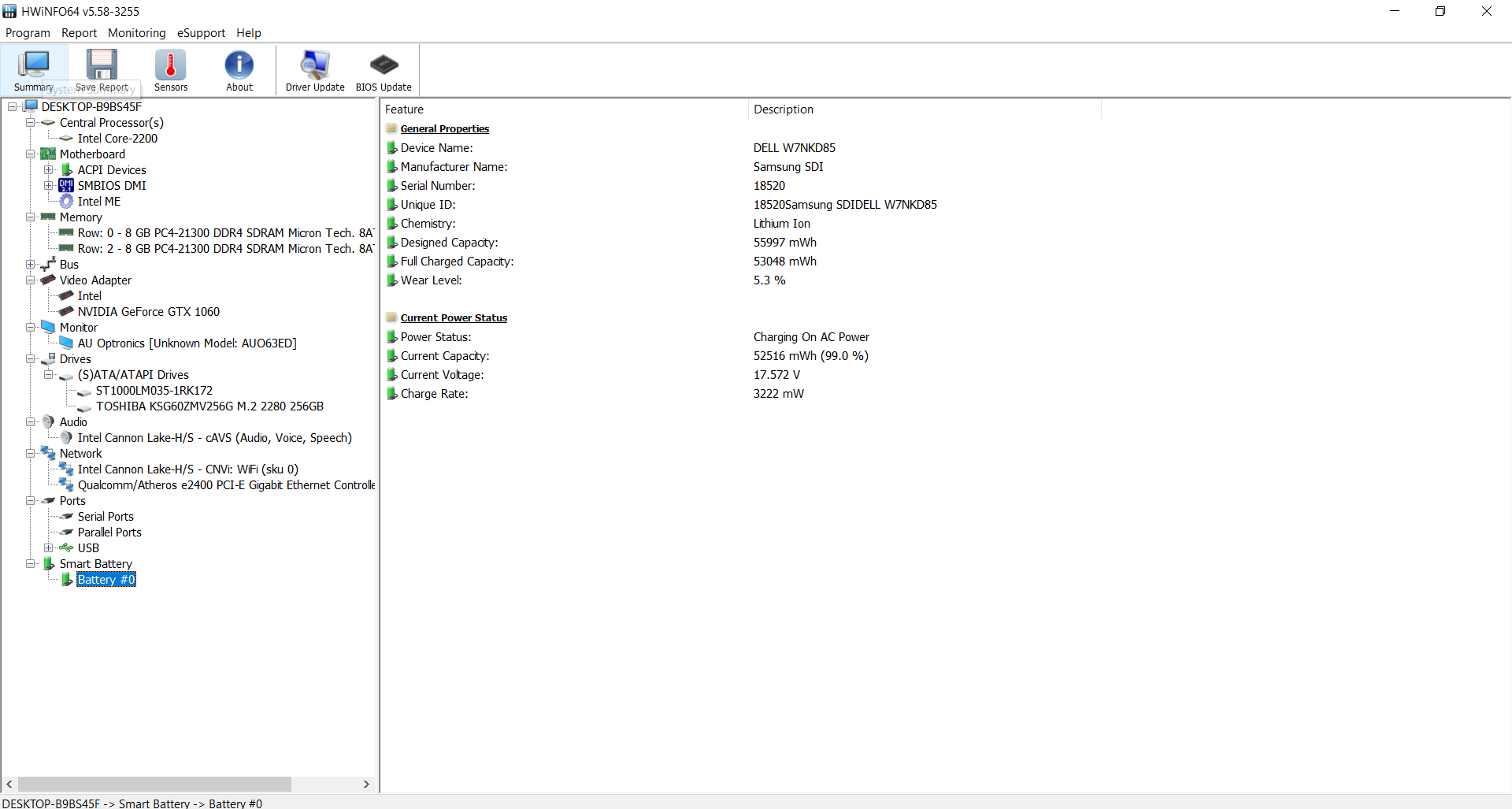Click the Feature column header
Viewport: 1512px width, 809px height.
tap(564, 109)
